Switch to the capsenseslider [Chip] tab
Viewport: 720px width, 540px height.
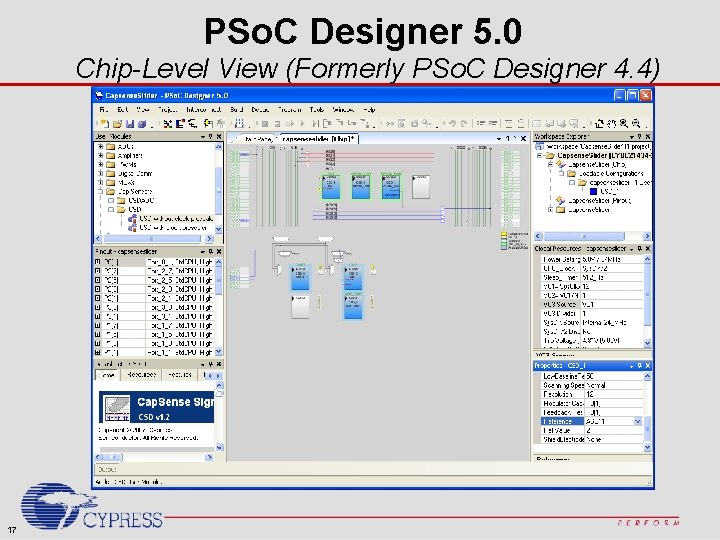pyautogui.click(x=319, y=139)
